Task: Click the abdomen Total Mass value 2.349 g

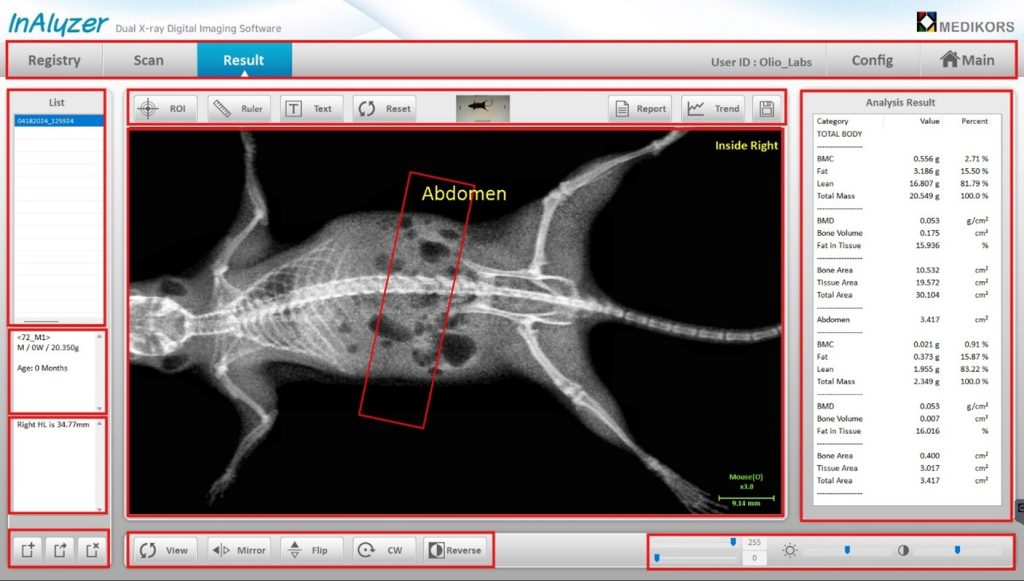Action: 926,382
